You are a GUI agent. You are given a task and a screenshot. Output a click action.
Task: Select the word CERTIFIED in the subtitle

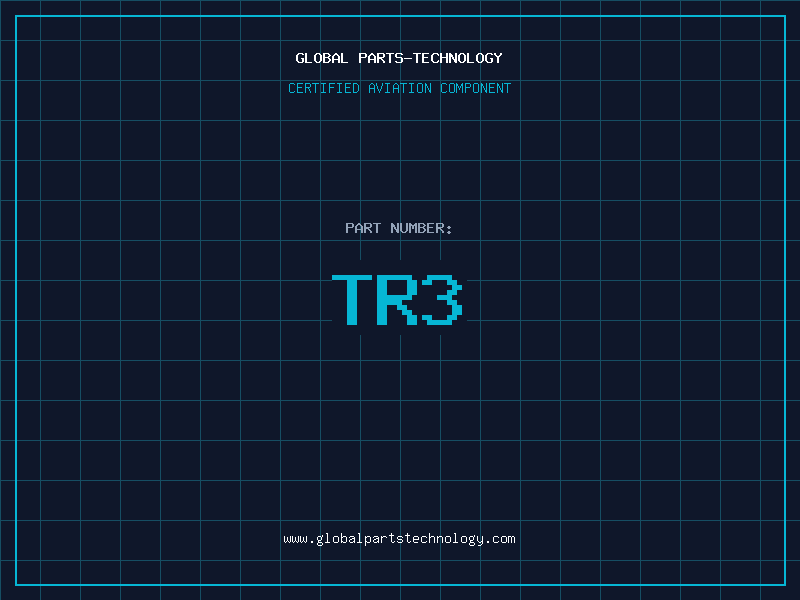(x=324, y=88)
